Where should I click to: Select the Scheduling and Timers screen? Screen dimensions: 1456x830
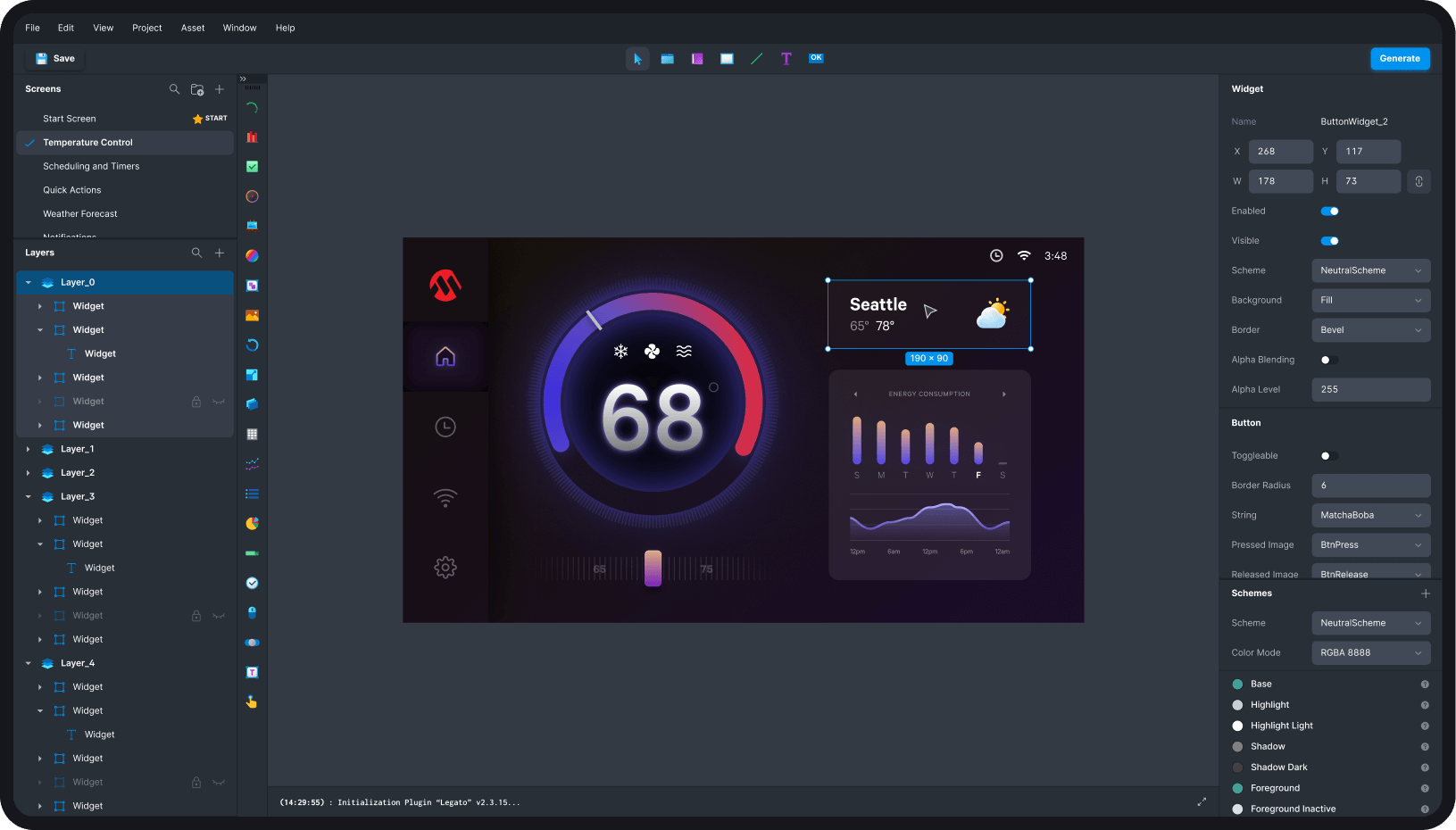coord(125,167)
